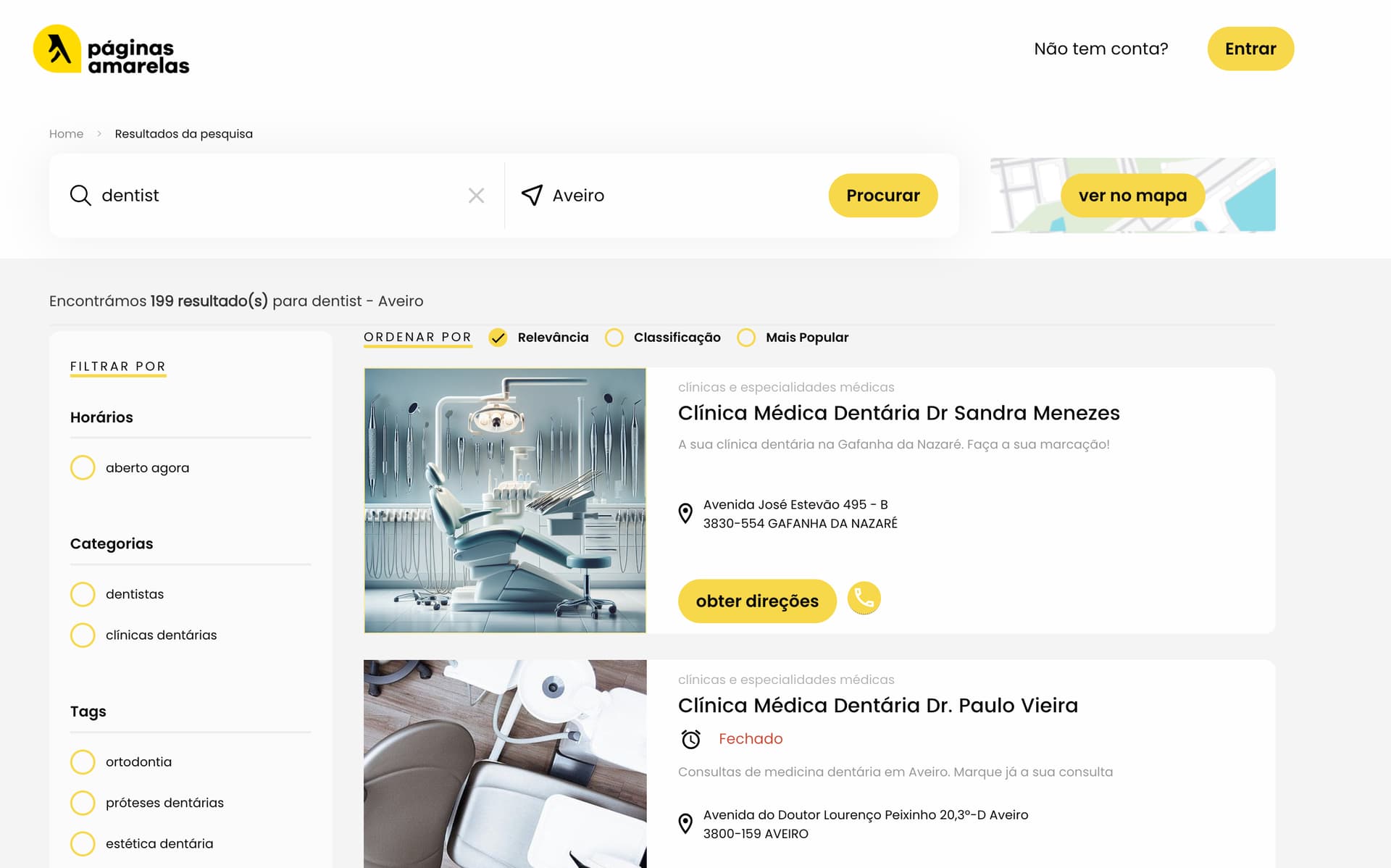Click the clock icon next to Fechado
Screen dimensions: 1391x868
691,739
